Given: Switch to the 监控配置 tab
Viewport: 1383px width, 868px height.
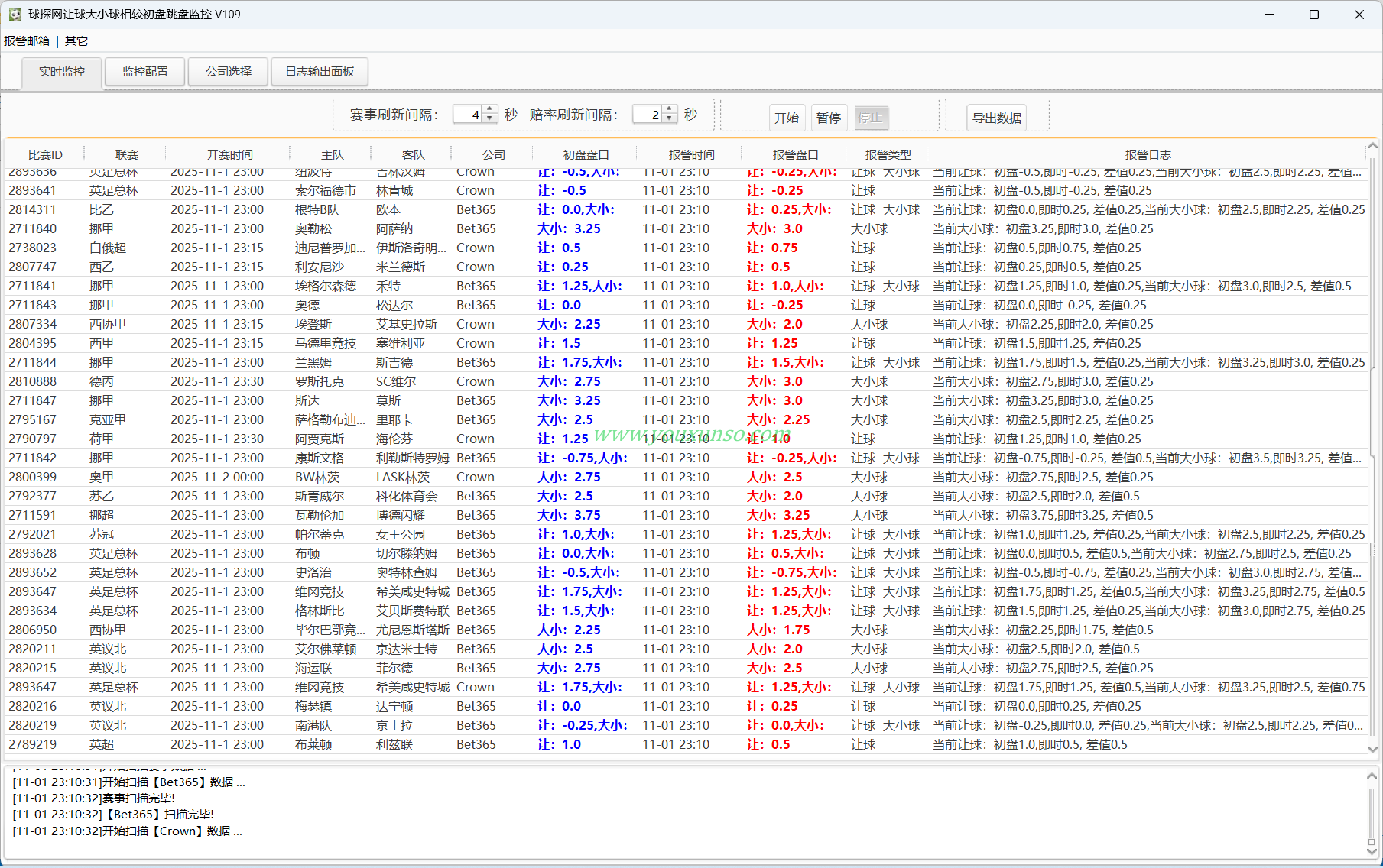Looking at the screenshot, I should pyautogui.click(x=145, y=72).
